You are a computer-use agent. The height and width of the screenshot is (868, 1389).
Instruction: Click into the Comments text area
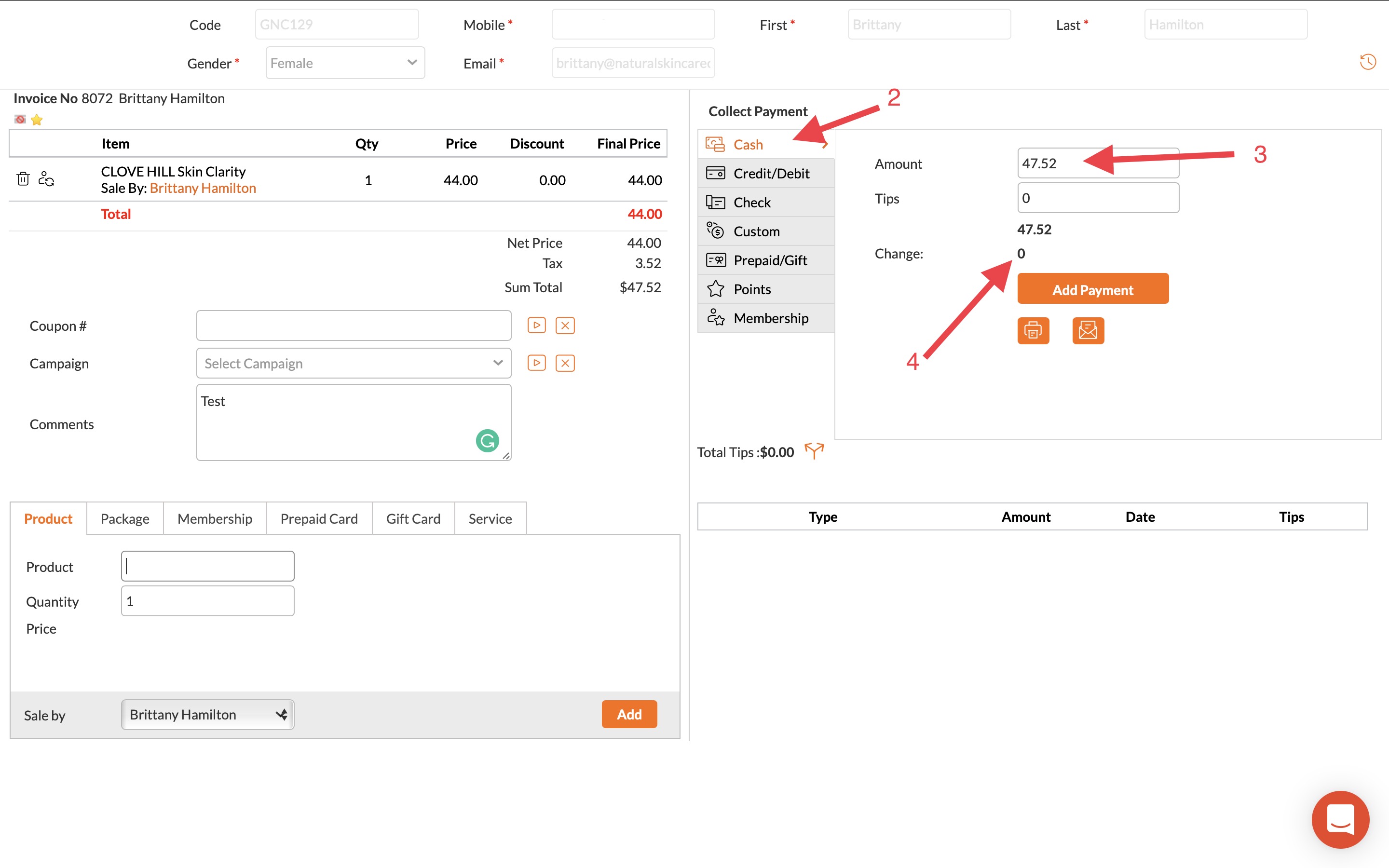(354, 422)
